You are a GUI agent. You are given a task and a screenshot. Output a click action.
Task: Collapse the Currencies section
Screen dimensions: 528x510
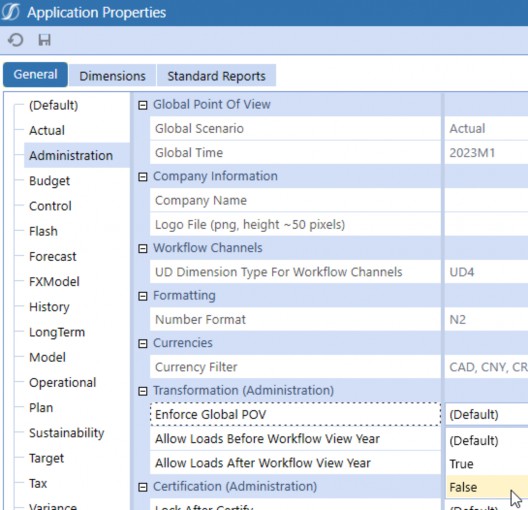(x=143, y=344)
